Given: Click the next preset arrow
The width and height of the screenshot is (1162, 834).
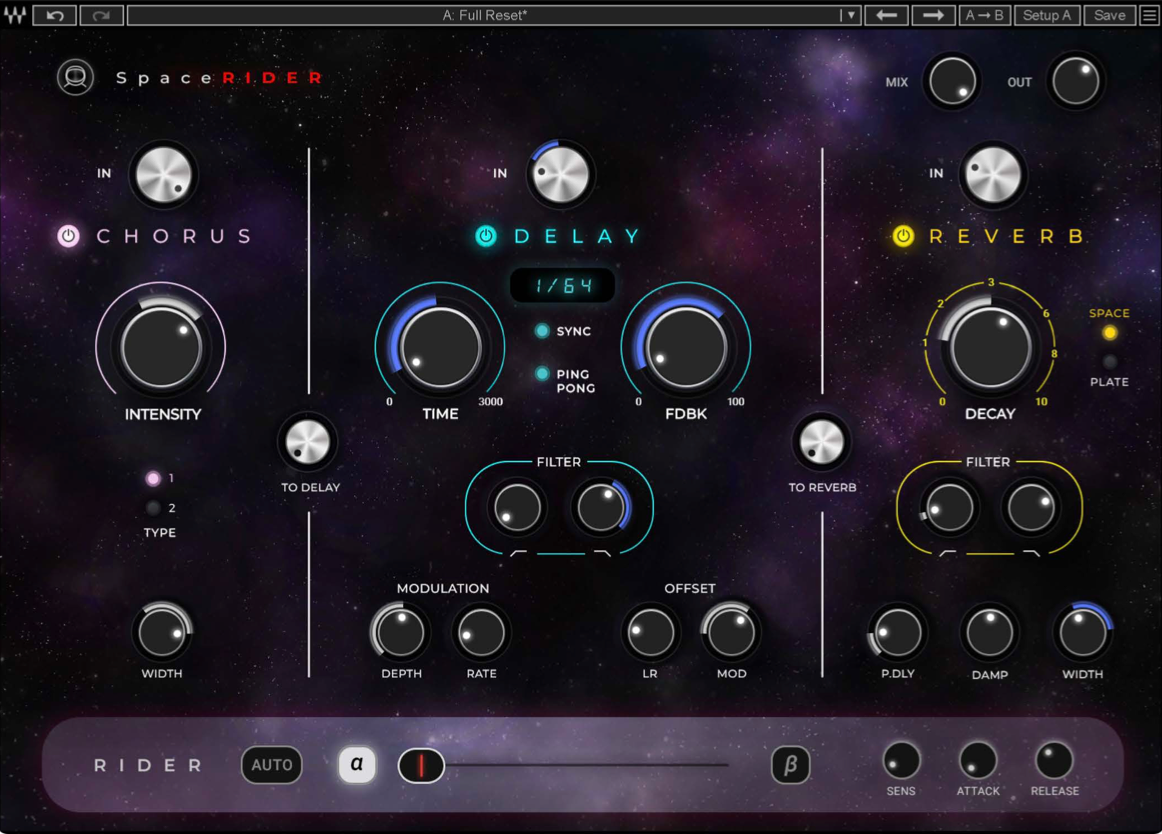Looking at the screenshot, I should click(x=933, y=14).
